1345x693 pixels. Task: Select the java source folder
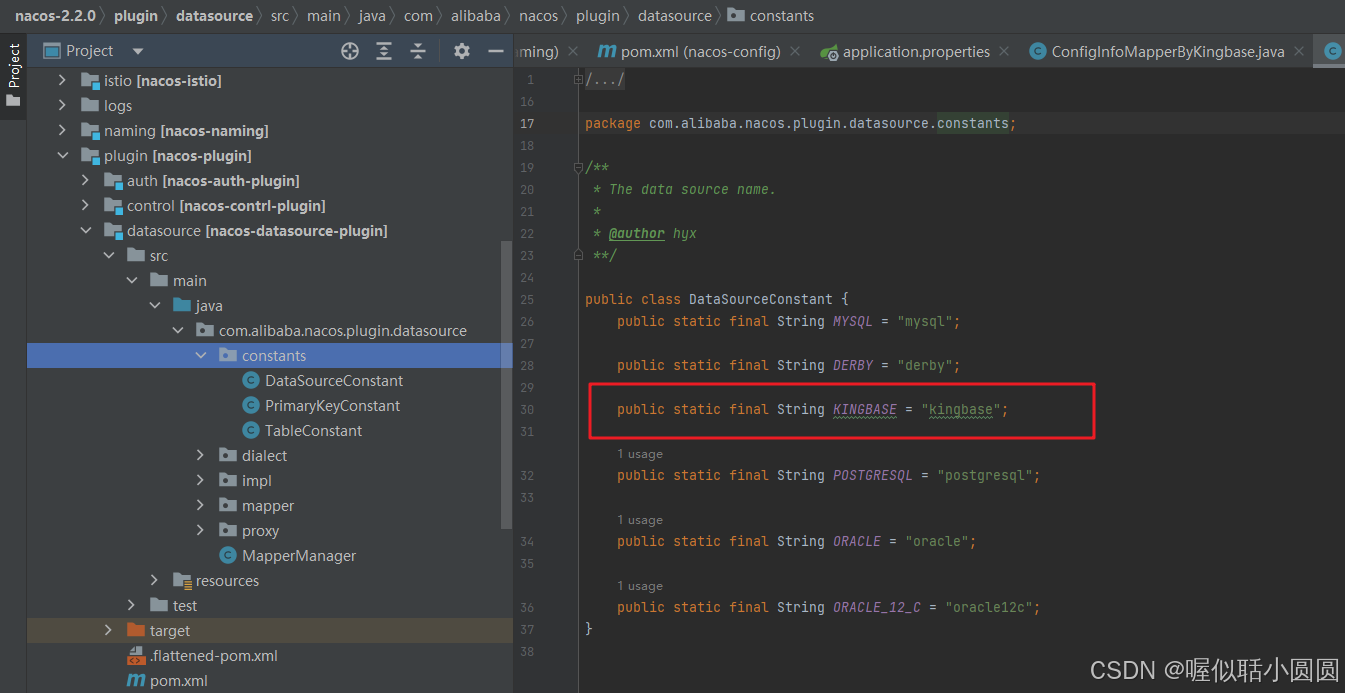(209, 305)
